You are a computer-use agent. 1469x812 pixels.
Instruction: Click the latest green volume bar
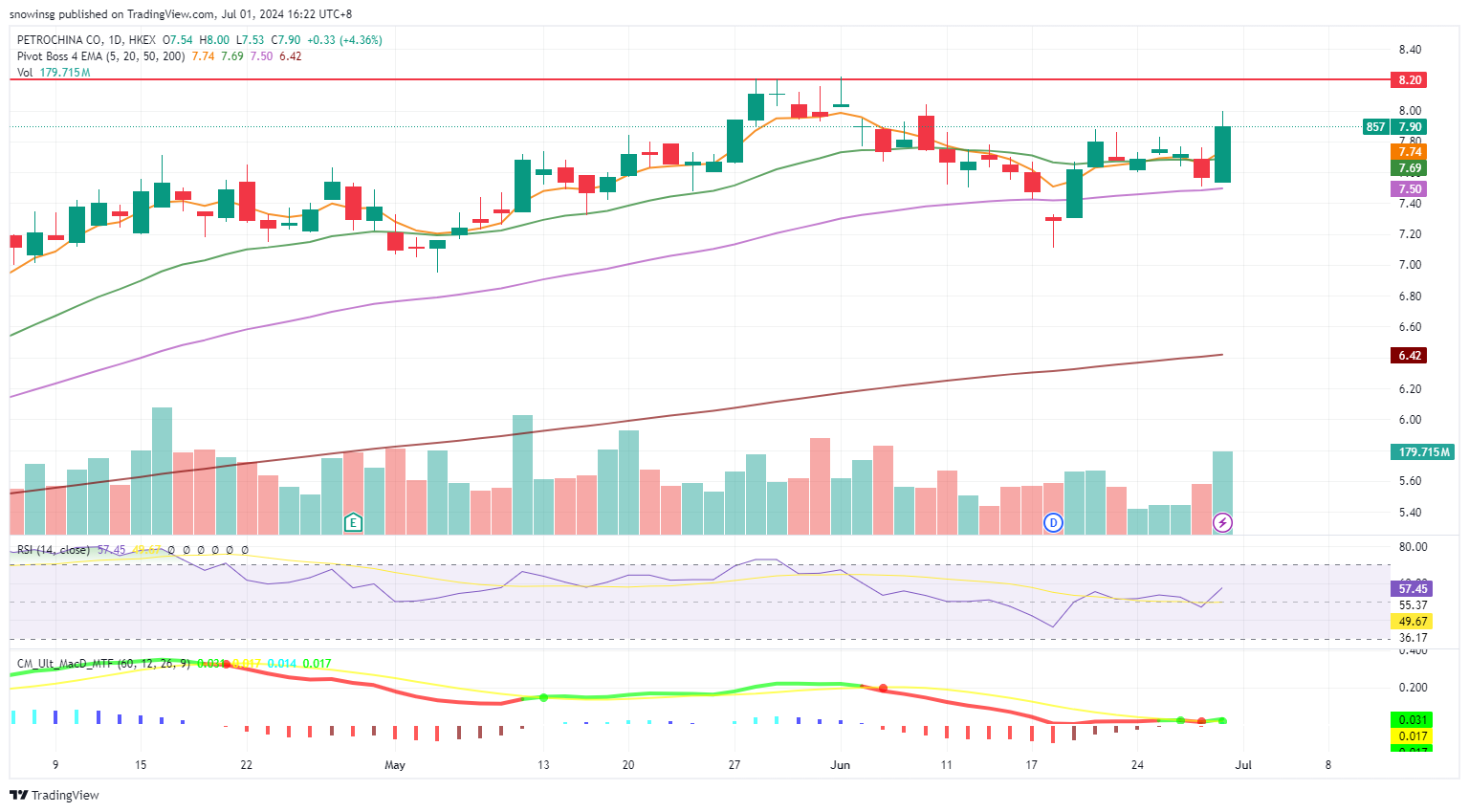click(x=1222, y=493)
